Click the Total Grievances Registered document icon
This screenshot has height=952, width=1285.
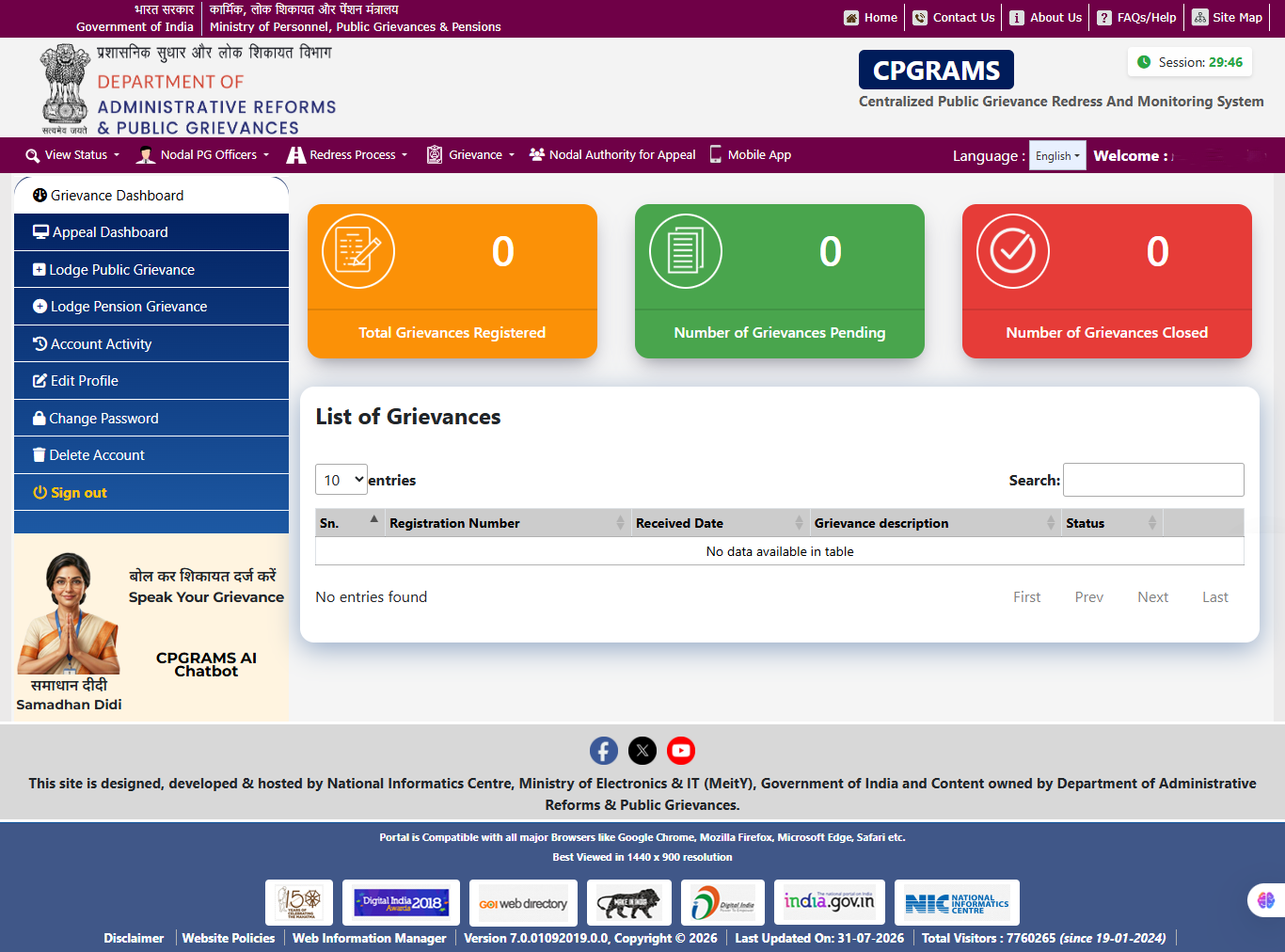(x=358, y=251)
